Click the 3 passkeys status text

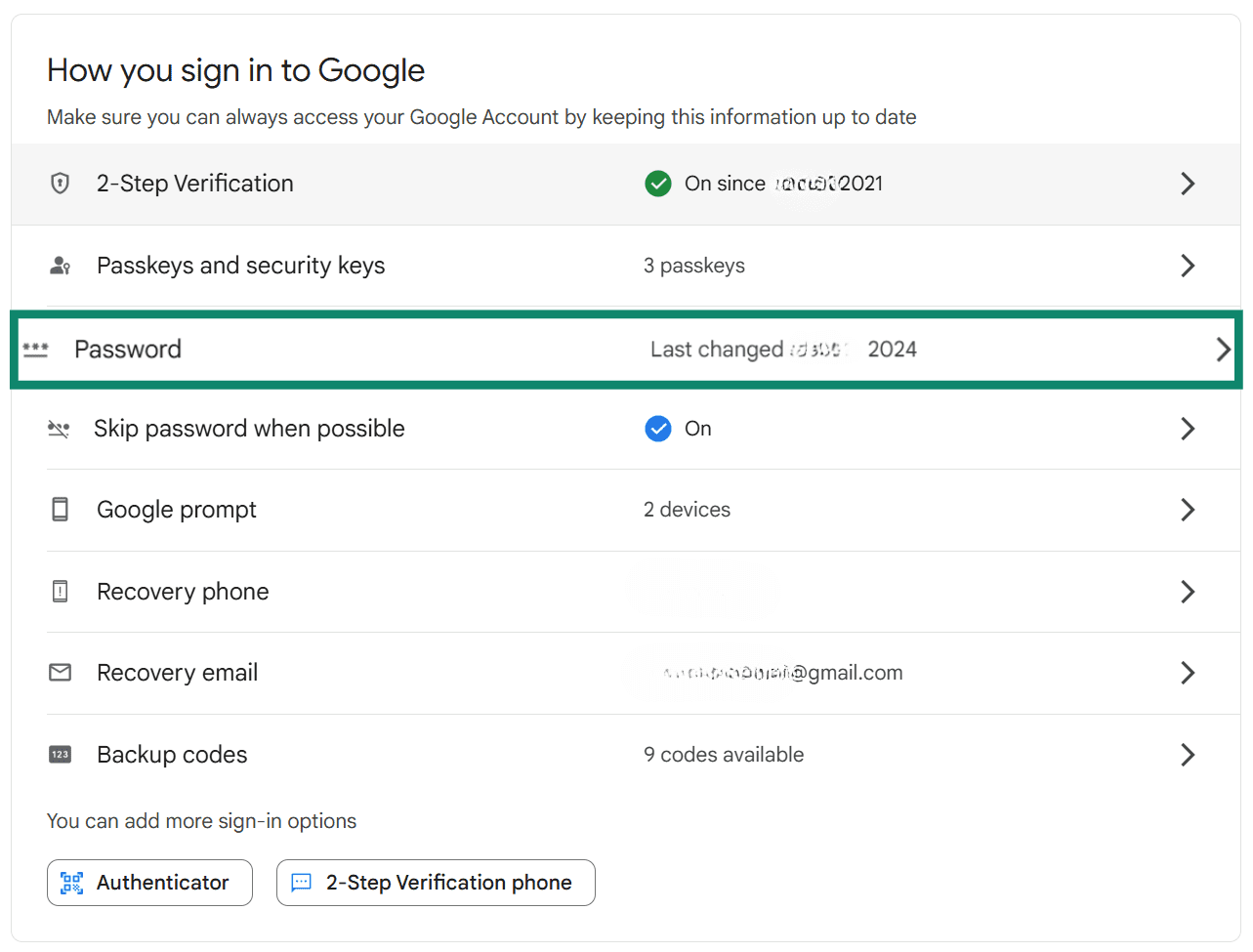694,265
